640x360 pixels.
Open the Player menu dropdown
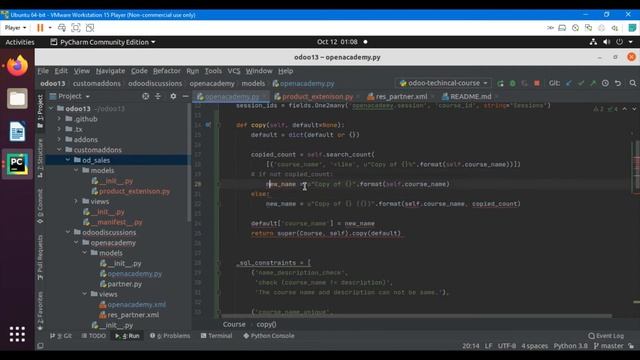16,28
